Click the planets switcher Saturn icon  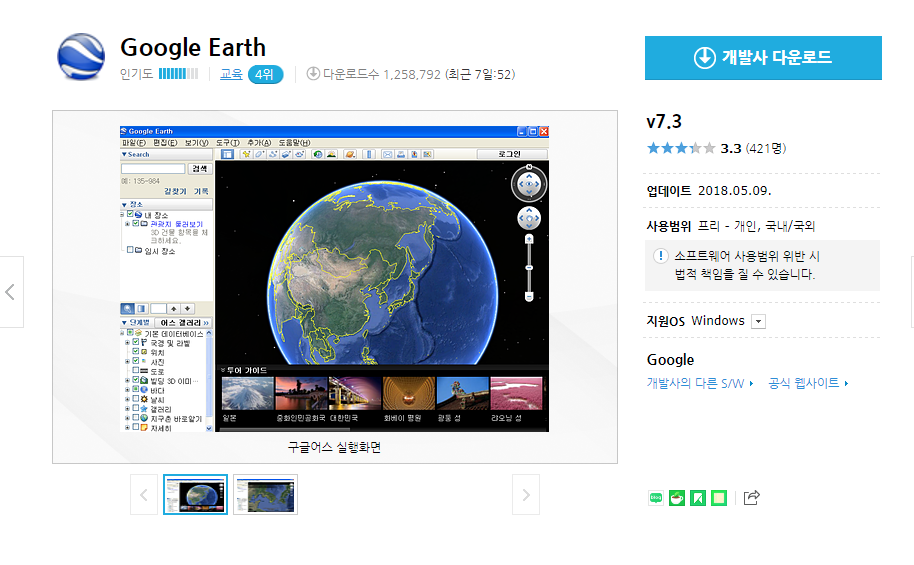click(350, 154)
